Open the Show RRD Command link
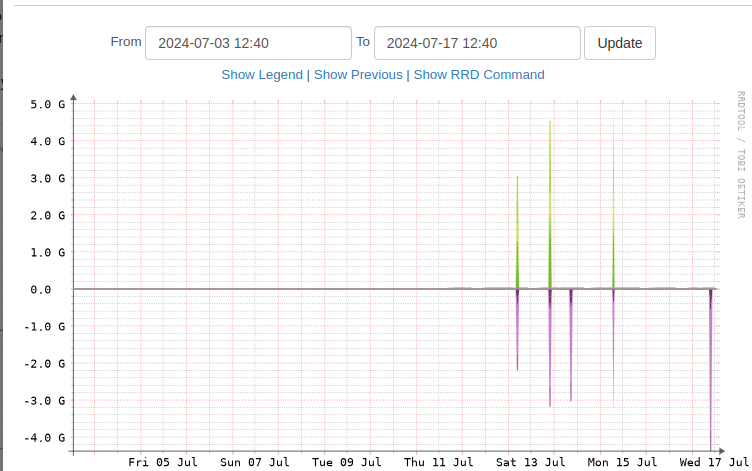 (x=479, y=75)
